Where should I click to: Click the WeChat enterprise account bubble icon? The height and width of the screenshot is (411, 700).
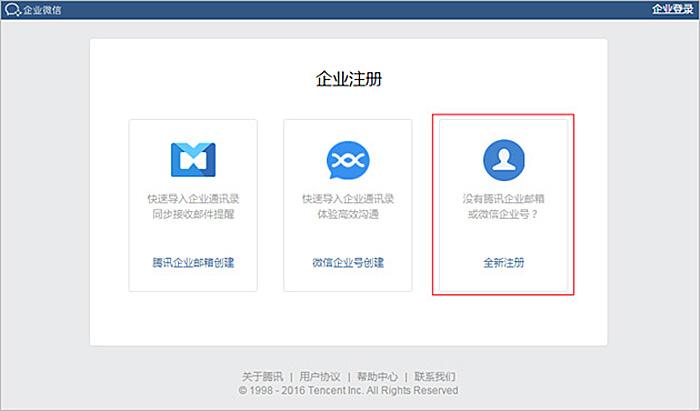coord(348,160)
